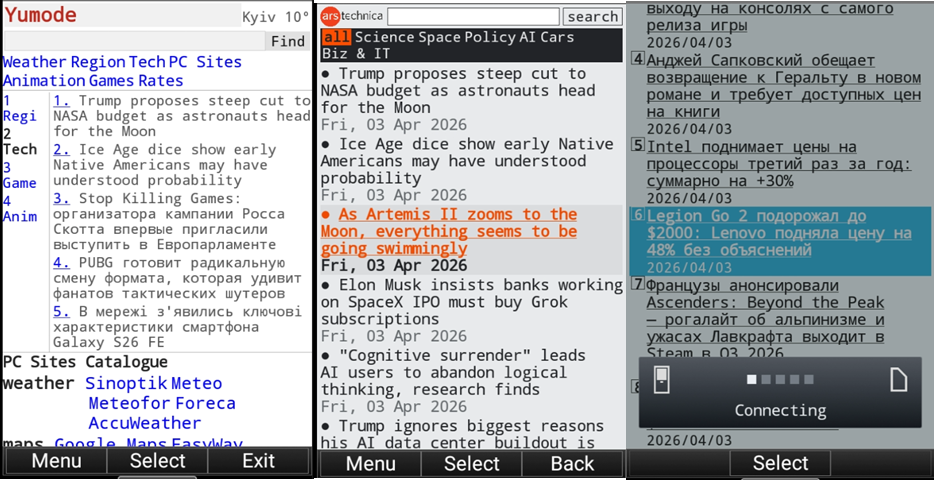Open the Intel поднимает цены article link
This screenshot has width=934, height=483.
coord(779,164)
